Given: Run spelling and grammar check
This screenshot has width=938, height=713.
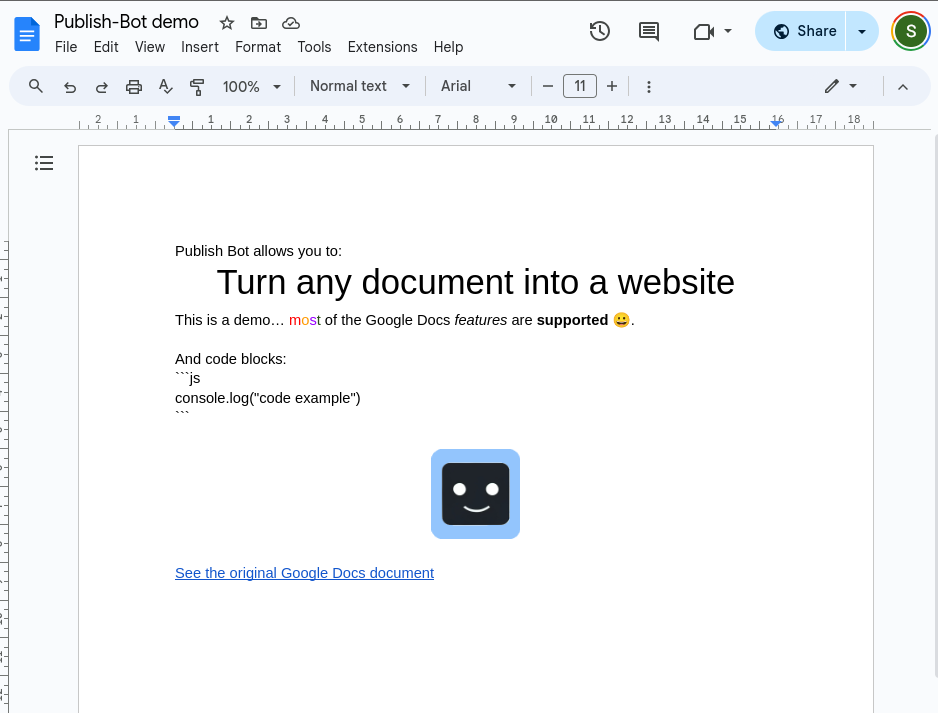Looking at the screenshot, I should click(x=166, y=87).
